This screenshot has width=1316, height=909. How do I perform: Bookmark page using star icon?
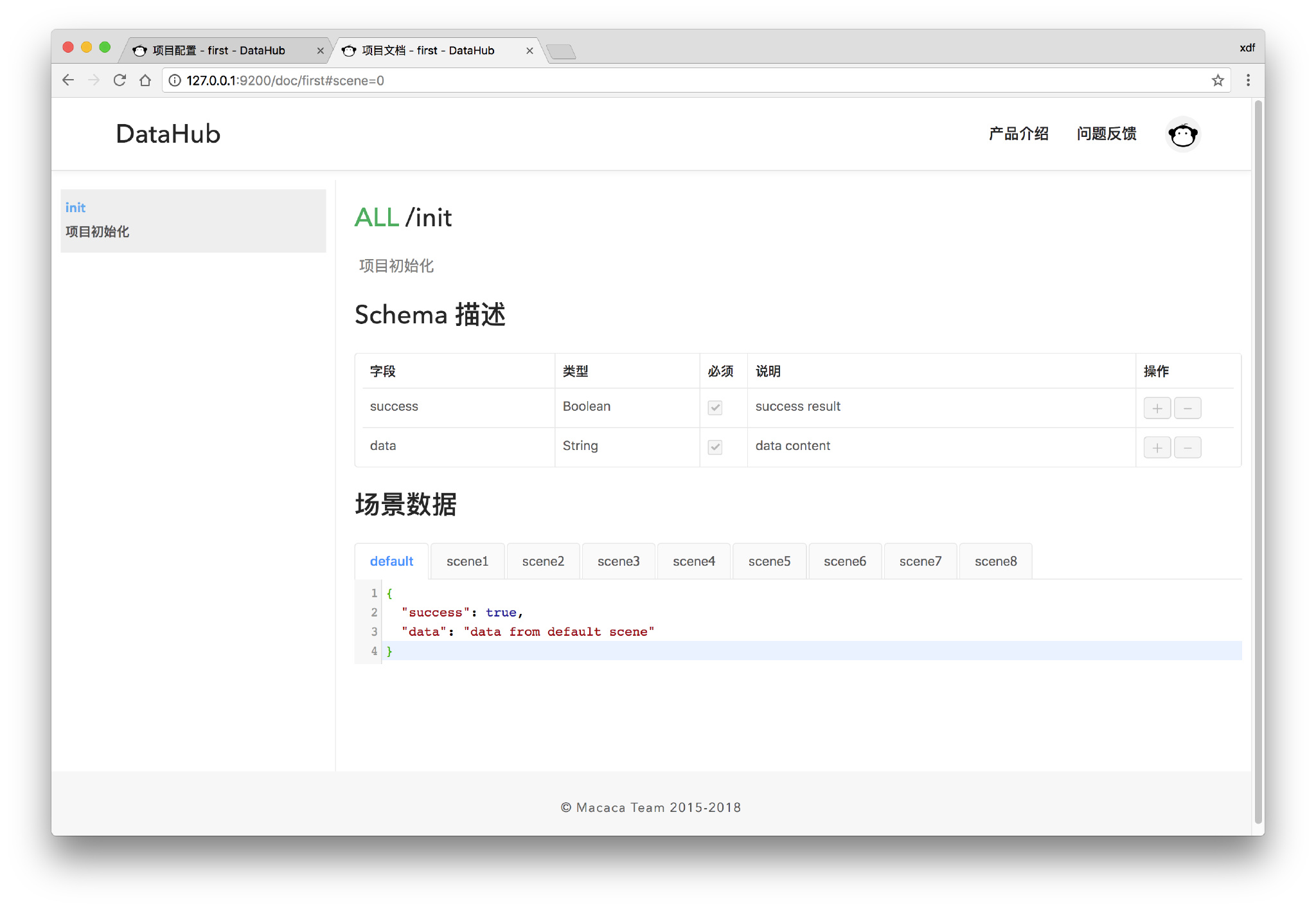1218,80
